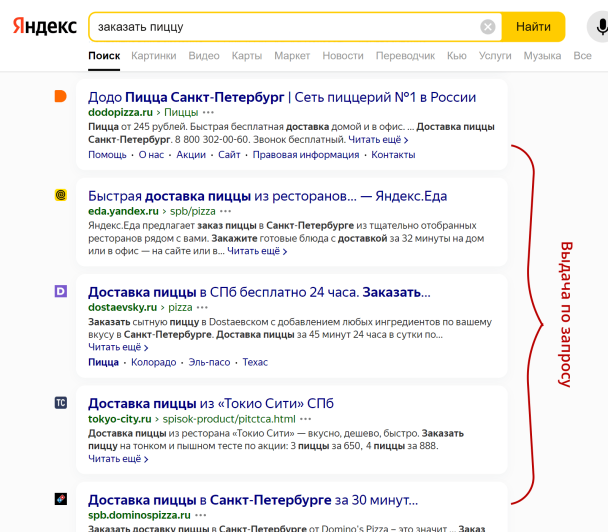Click the spb.dominospizza.ru domain link
The image size is (608, 532).
[139, 515]
